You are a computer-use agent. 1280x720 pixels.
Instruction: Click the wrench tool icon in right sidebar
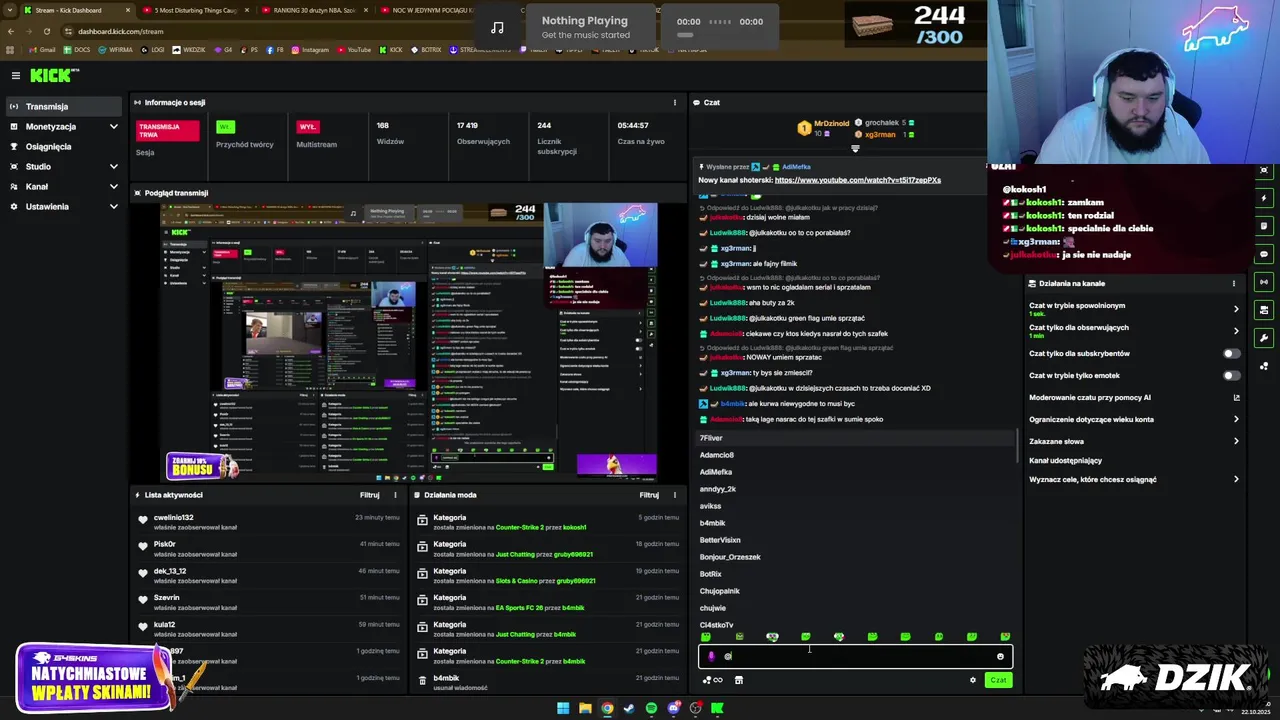(x=1264, y=338)
